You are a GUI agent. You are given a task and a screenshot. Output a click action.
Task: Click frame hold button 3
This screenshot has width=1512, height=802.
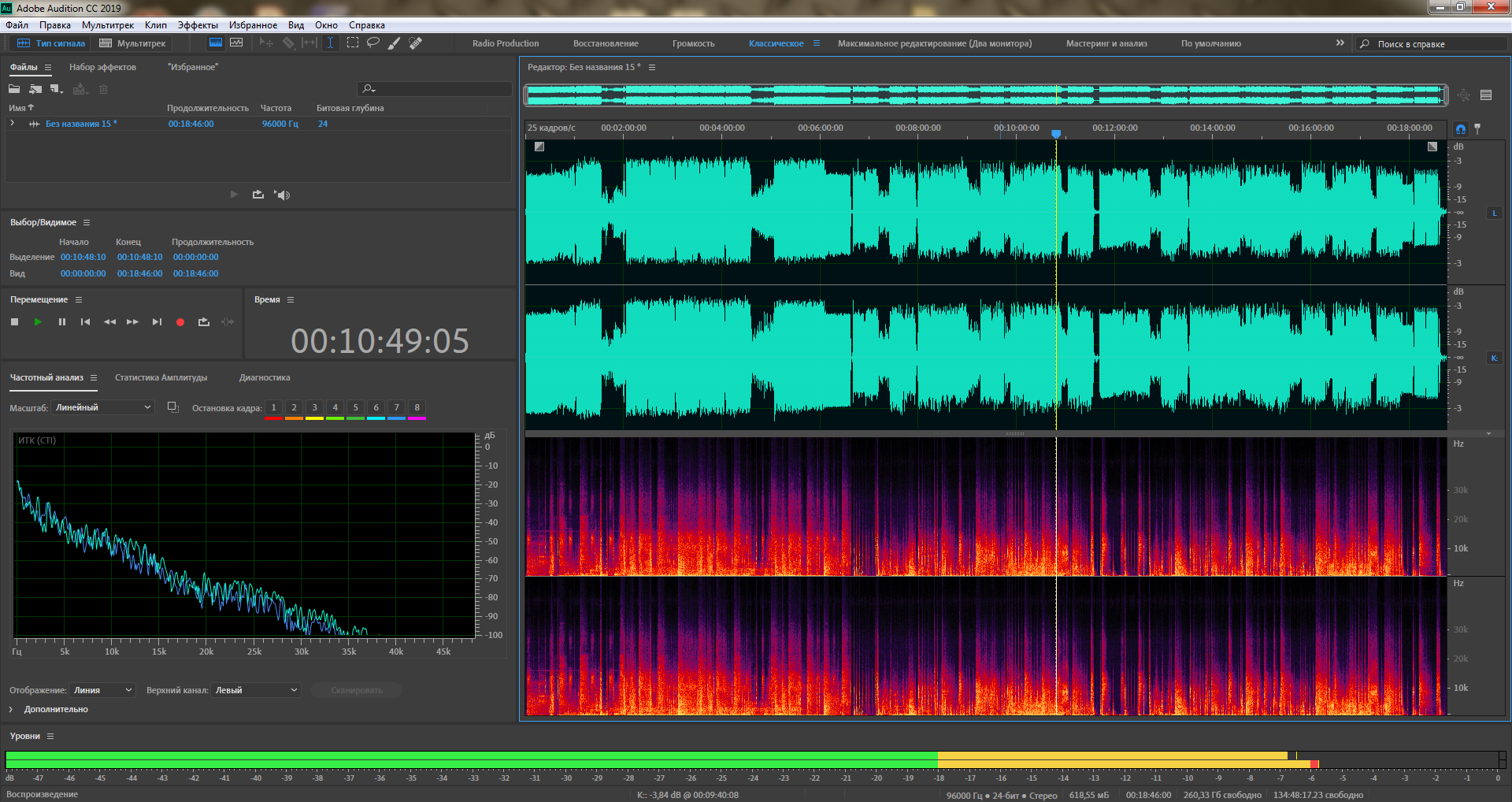(x=314, y=408)
